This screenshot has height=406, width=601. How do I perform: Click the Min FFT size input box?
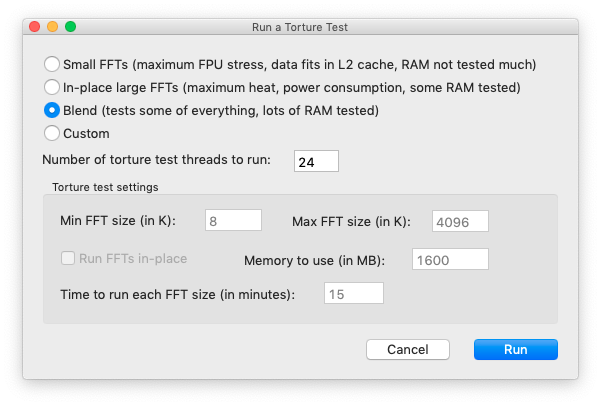pos(233,220)
